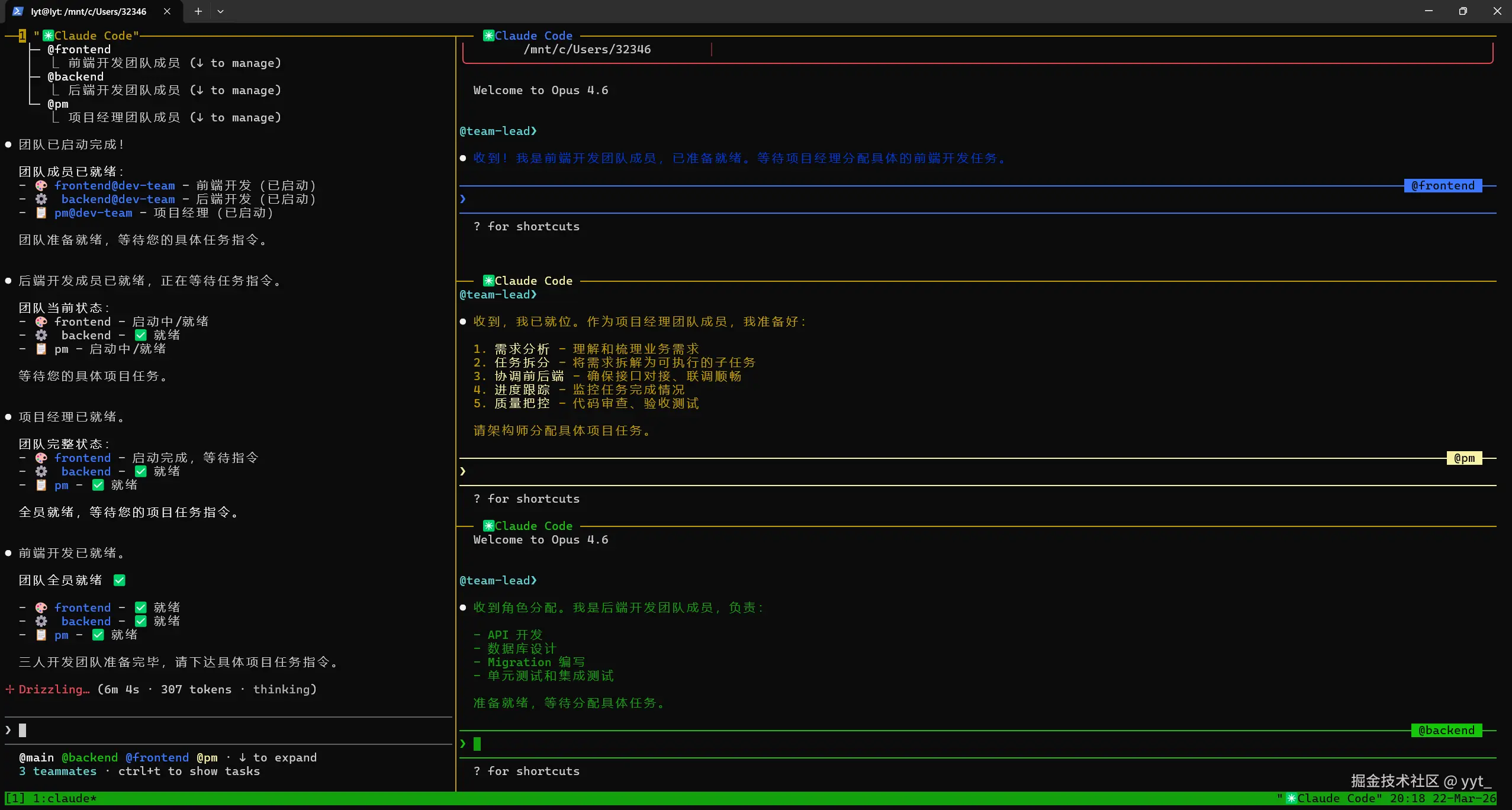Expand the @frontend tree entry
This screenshot has width=1512, height=810.
pyautogui.click(x=79, y=49)
